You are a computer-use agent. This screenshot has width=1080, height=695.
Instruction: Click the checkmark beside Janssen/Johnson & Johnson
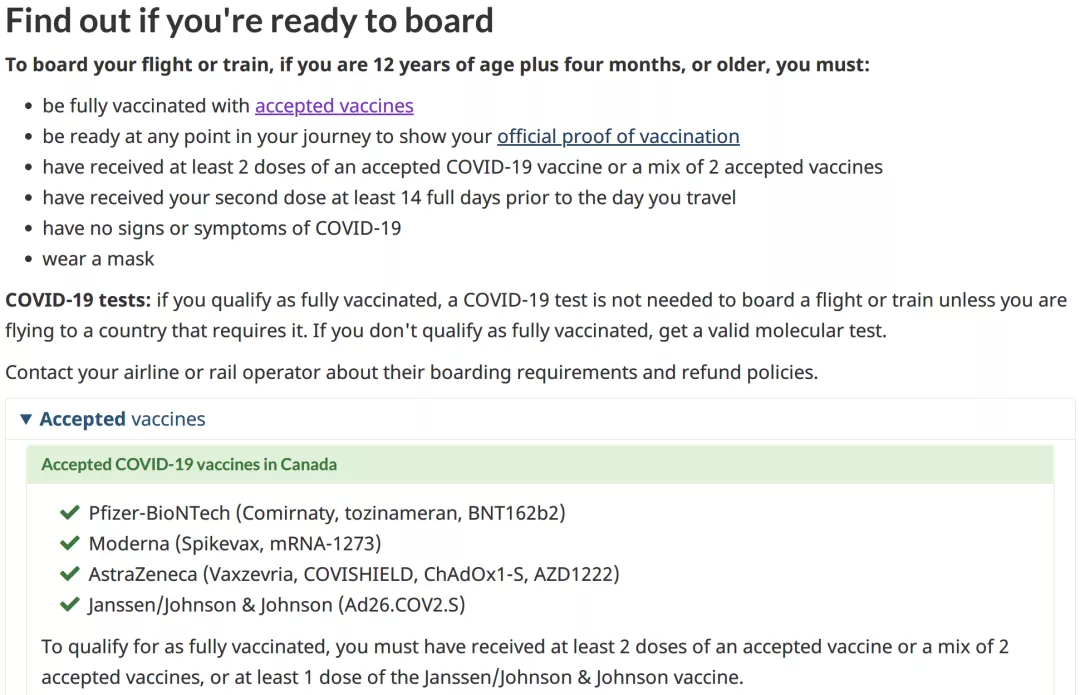click(70, 604)
